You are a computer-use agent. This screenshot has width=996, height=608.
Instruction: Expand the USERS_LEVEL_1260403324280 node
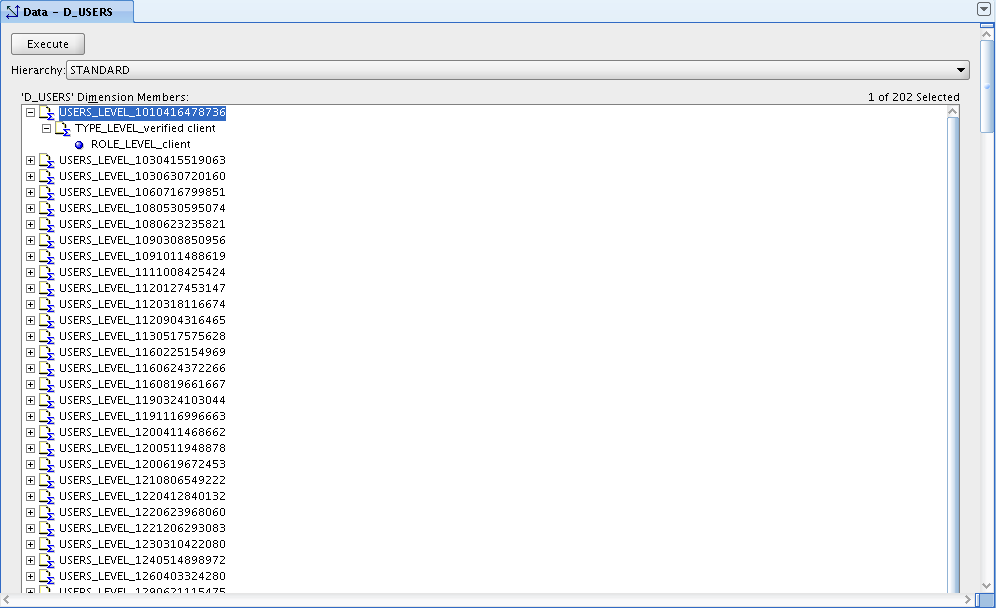click(x=30, y=576)
